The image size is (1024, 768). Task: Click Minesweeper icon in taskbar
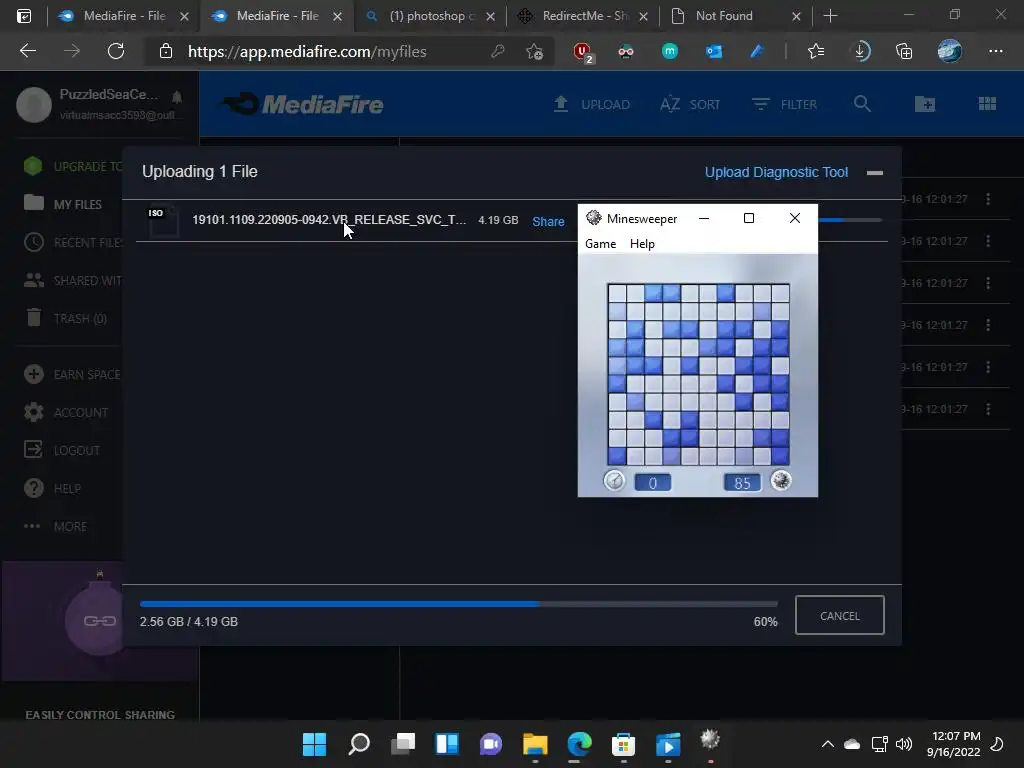point(710,741)
